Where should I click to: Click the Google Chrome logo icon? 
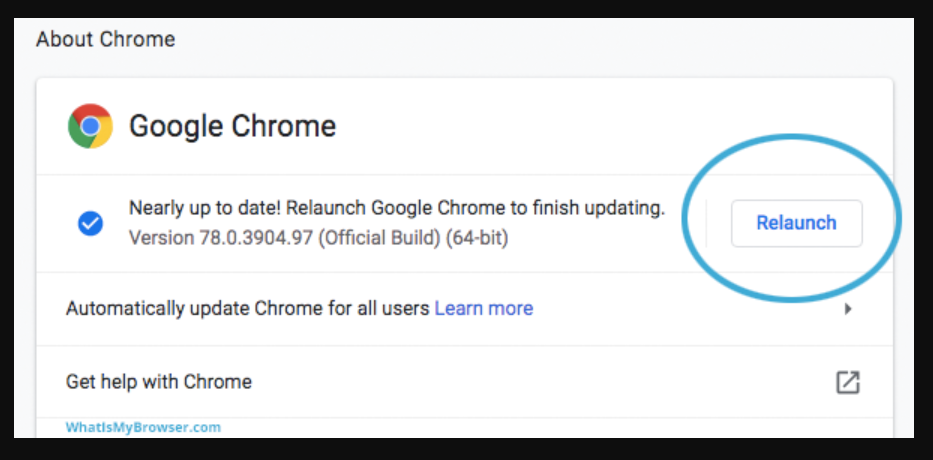click(90, 126)
